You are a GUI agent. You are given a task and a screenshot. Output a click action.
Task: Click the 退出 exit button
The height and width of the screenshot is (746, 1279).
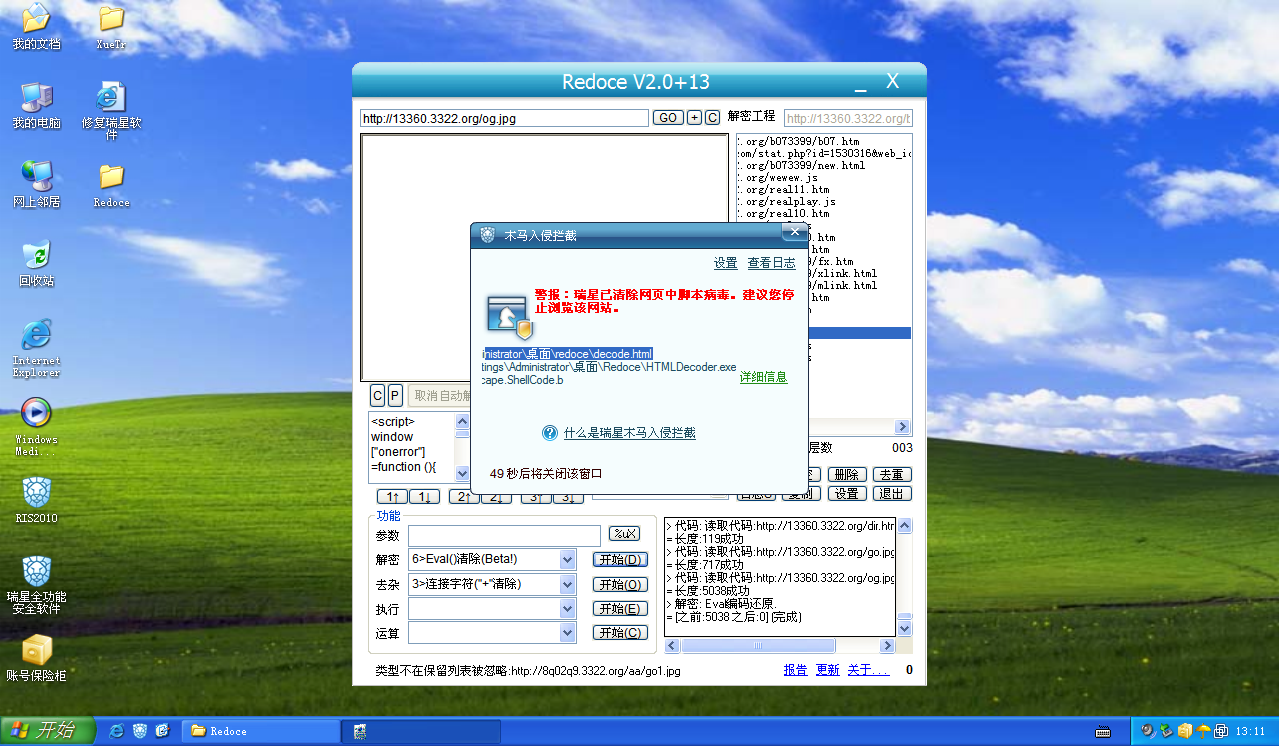[x=892, y=494]
